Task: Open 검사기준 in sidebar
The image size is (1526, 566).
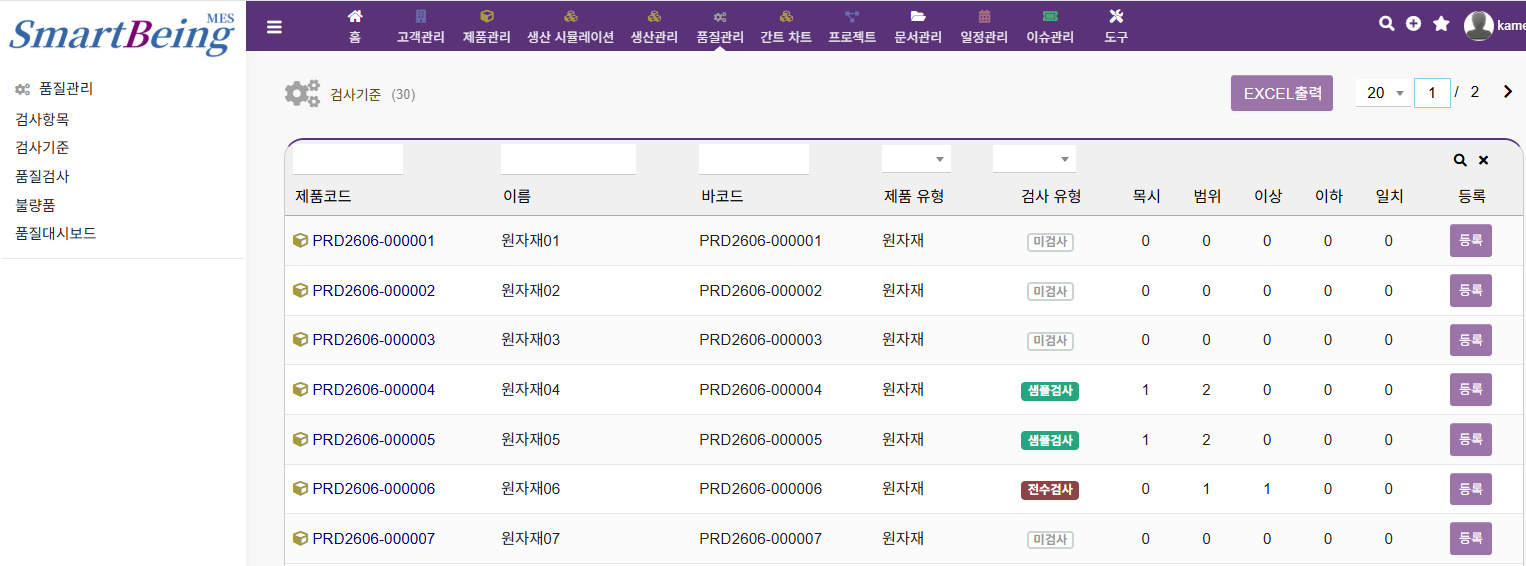Action: click(42, 147)
